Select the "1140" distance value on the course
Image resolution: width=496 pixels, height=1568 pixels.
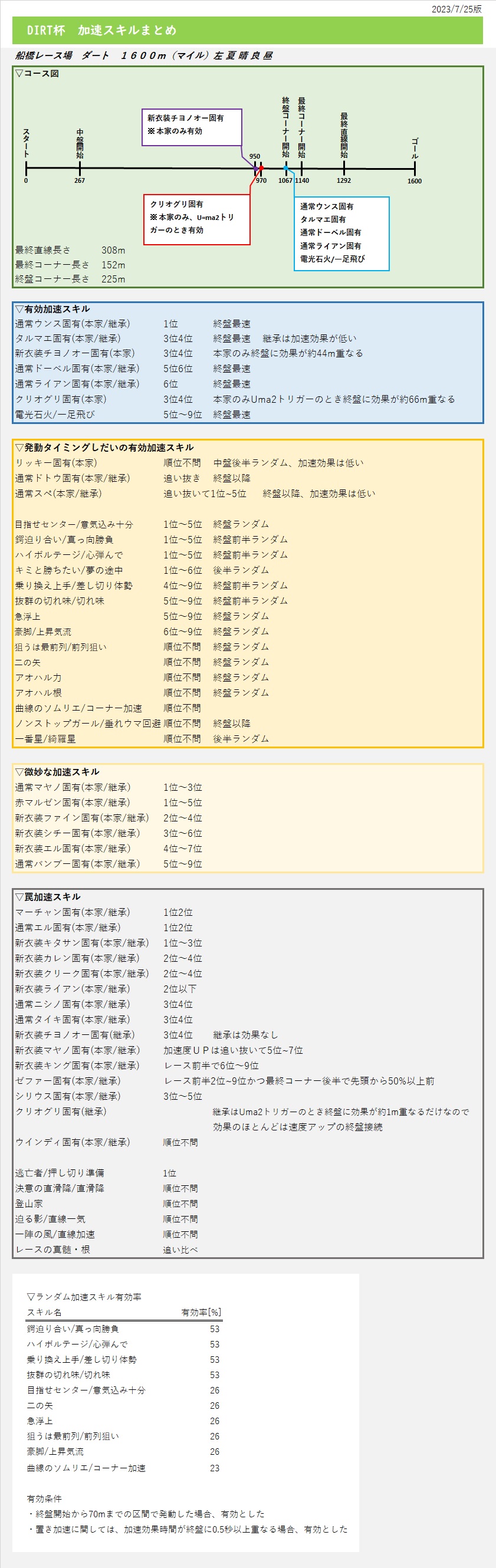[302, 181]
